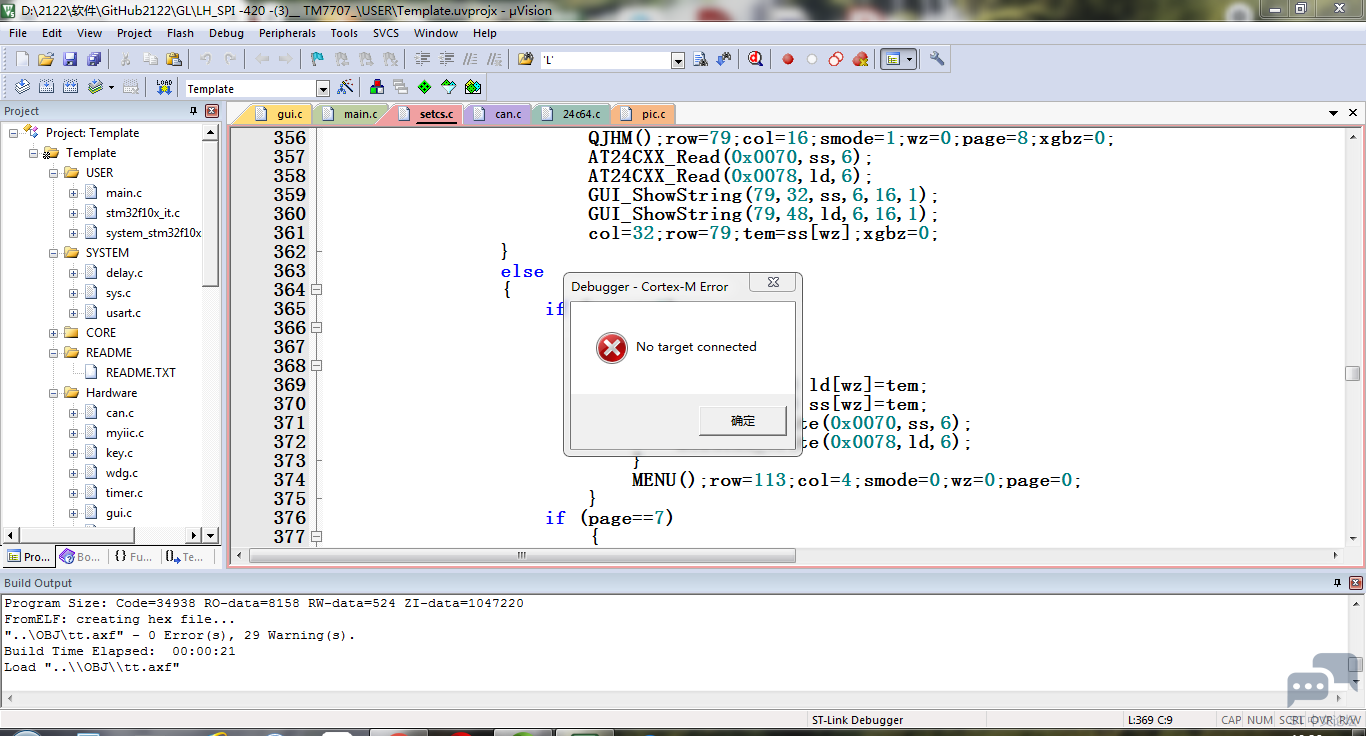Click the Save All files icon

94,60
